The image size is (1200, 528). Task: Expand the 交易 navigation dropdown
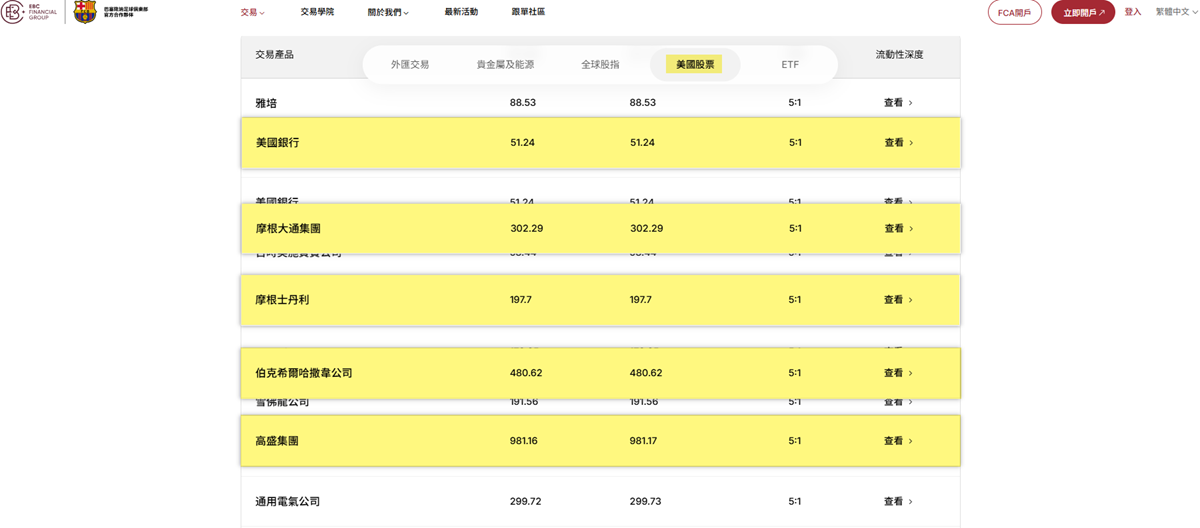[253, 12]
